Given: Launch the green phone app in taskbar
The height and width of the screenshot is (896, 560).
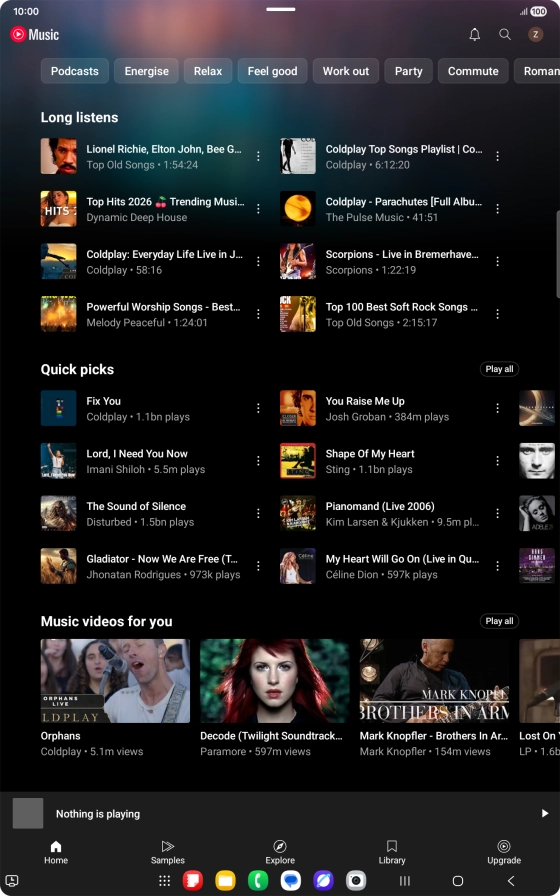Looking at the screenshot, I should [258, 881].
